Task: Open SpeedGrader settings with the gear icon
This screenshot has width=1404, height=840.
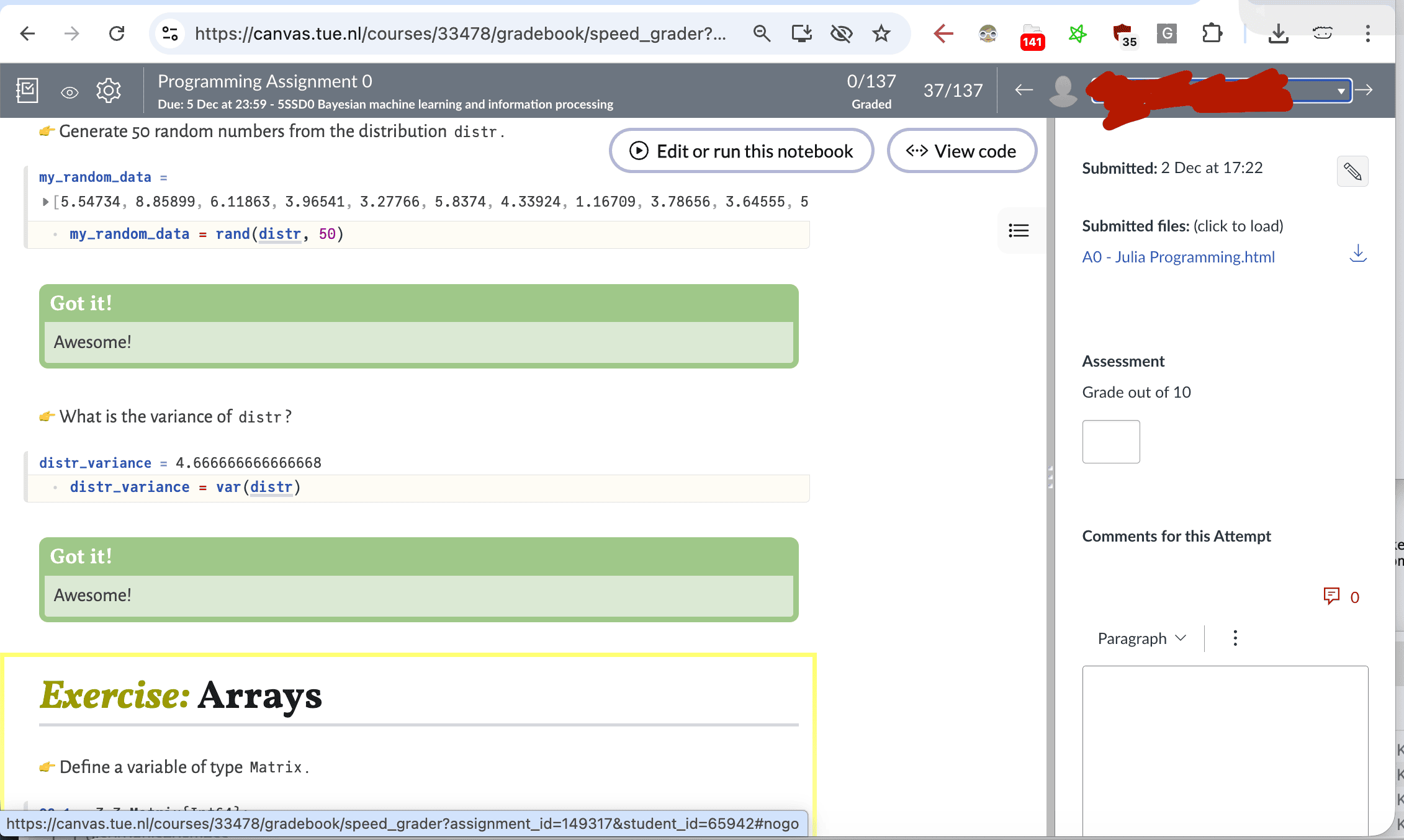Action: 109,90
